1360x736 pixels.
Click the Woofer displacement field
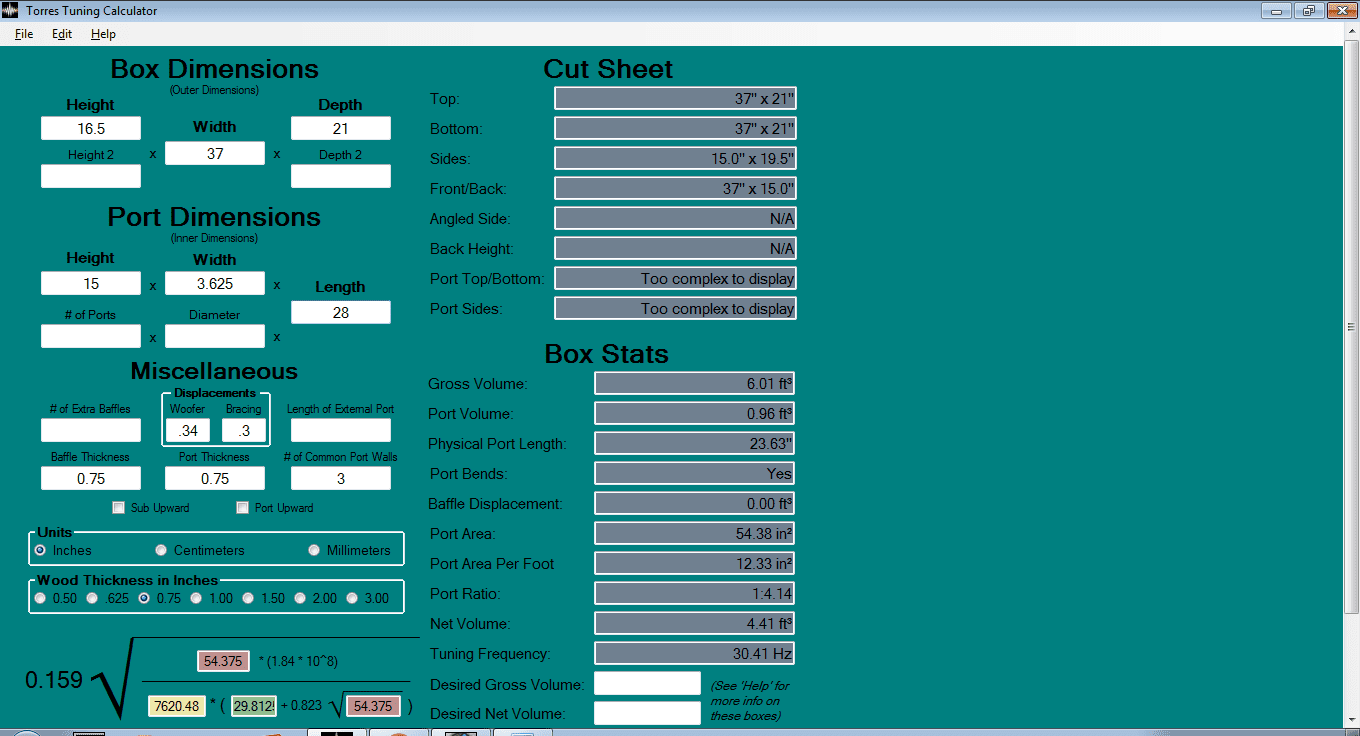188,430
